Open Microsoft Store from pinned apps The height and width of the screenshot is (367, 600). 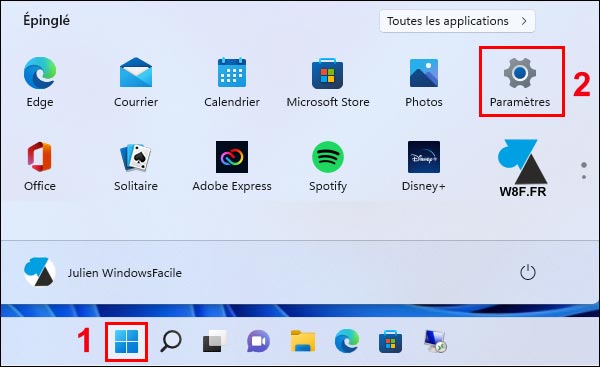328,82
